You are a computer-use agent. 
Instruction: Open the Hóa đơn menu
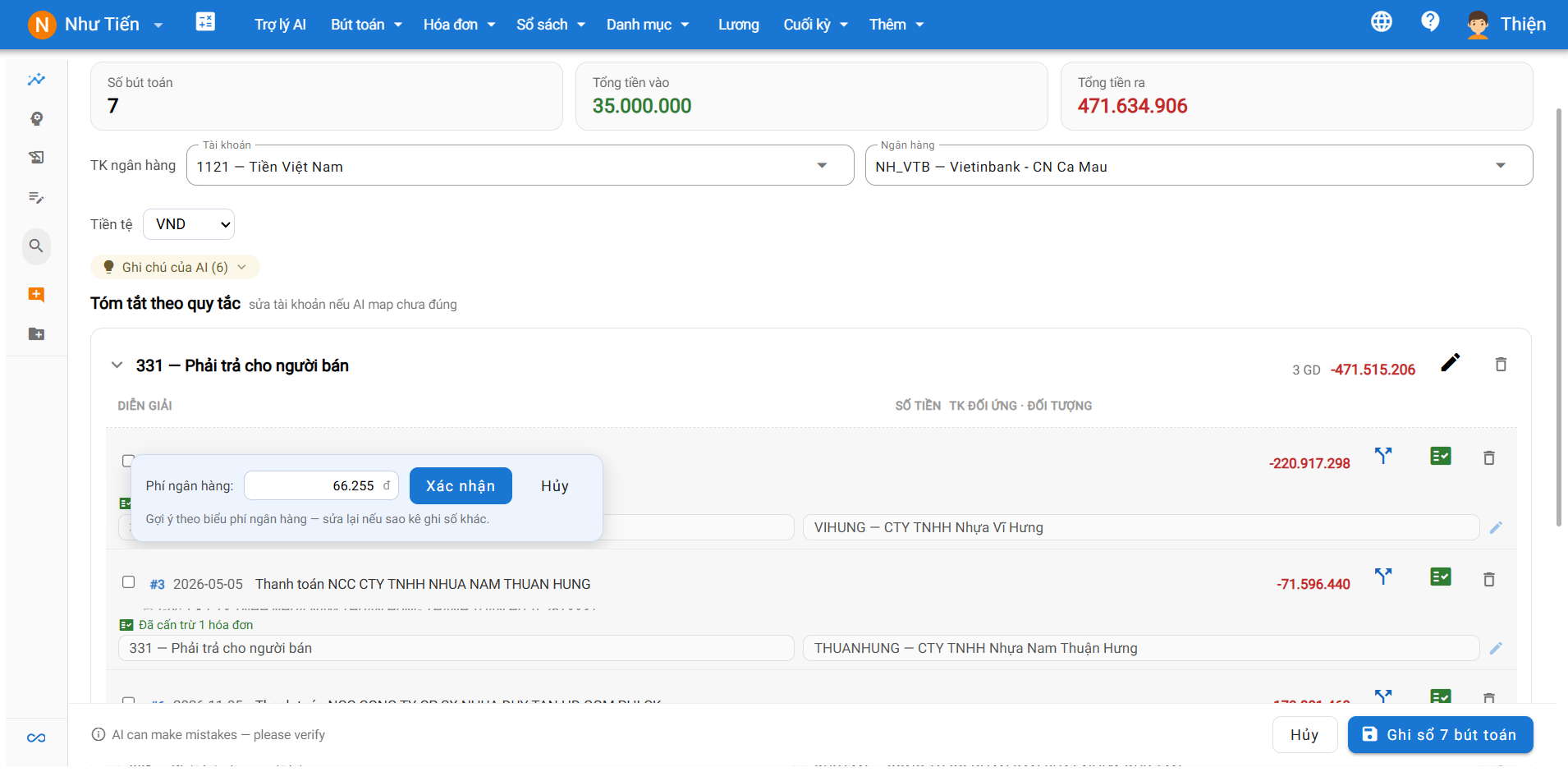point(459,25)
